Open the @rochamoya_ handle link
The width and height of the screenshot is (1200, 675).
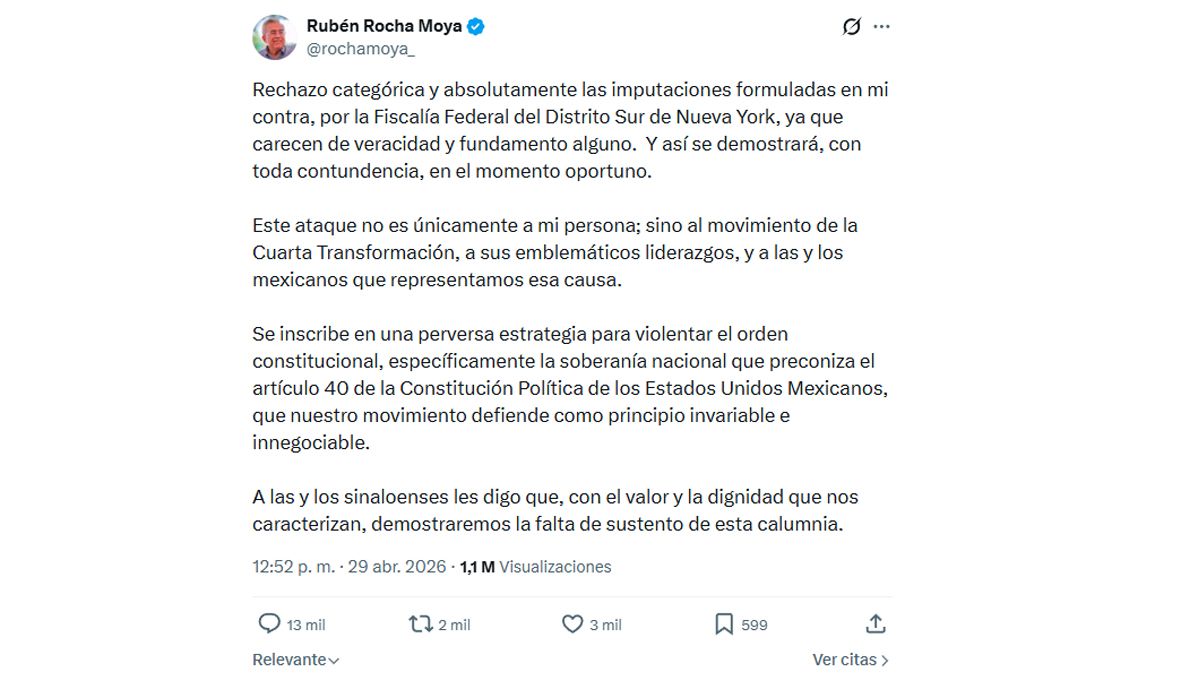(x=352, y=48)
